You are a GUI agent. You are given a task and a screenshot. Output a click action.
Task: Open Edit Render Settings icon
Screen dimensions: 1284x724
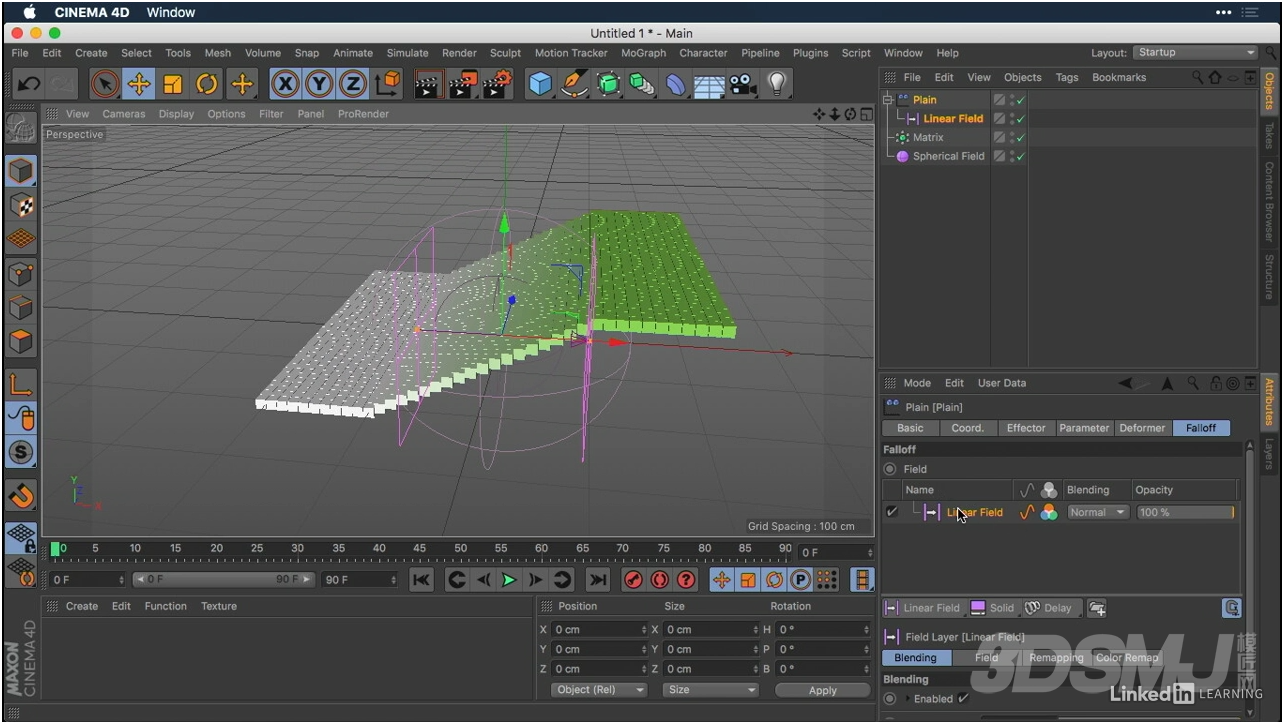[497, 84]
